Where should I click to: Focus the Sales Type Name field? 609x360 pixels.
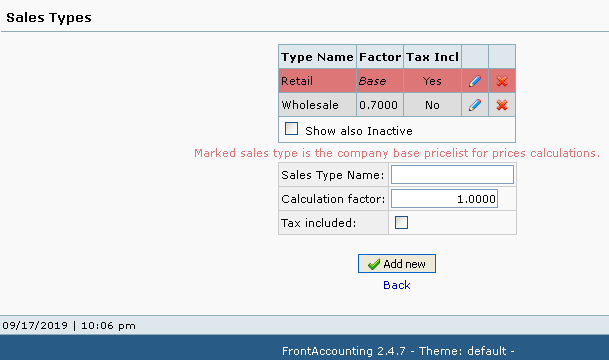point(452,175)
